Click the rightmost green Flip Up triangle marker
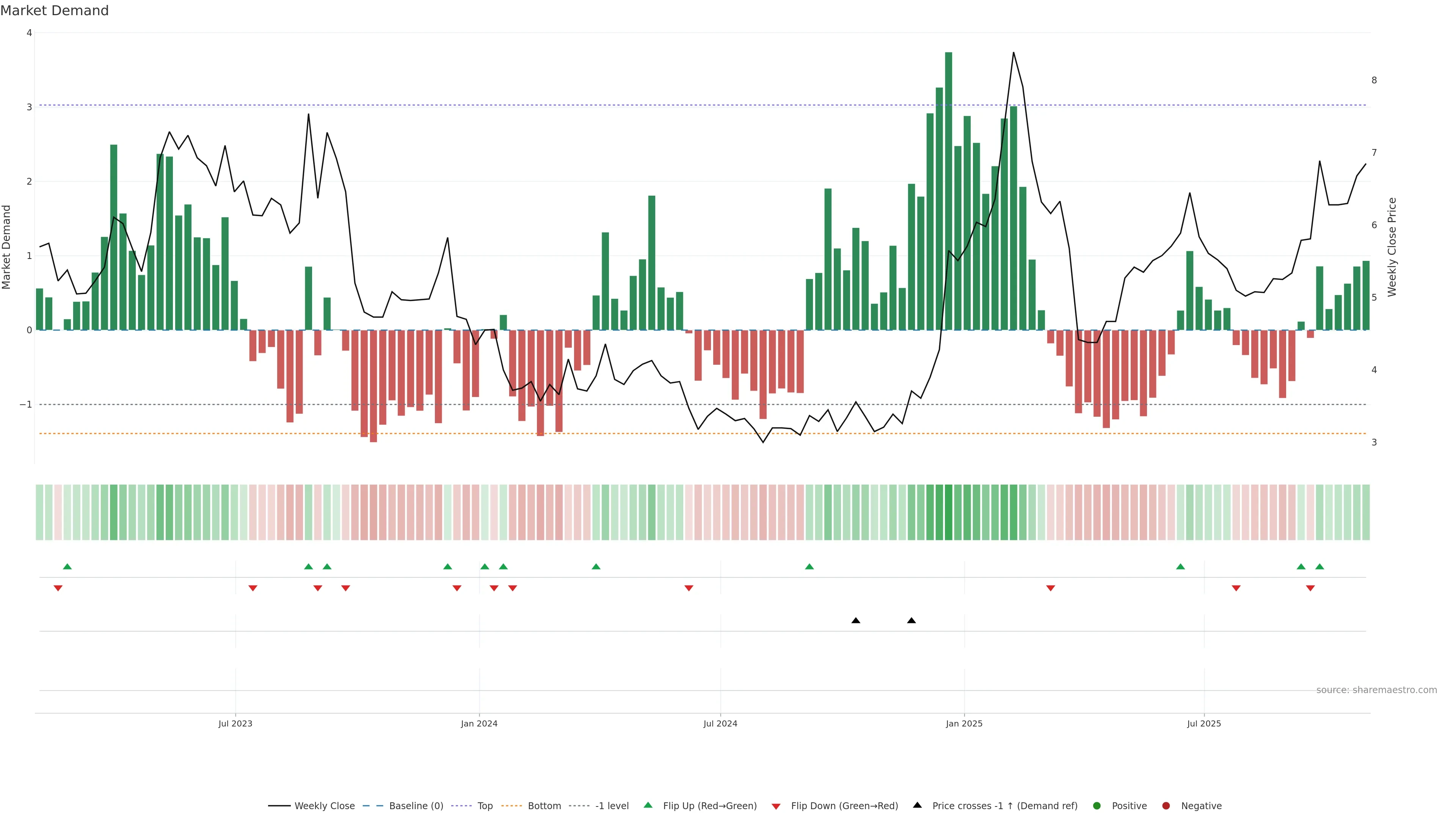The image size is (1456, 819). click(1319, 567)
